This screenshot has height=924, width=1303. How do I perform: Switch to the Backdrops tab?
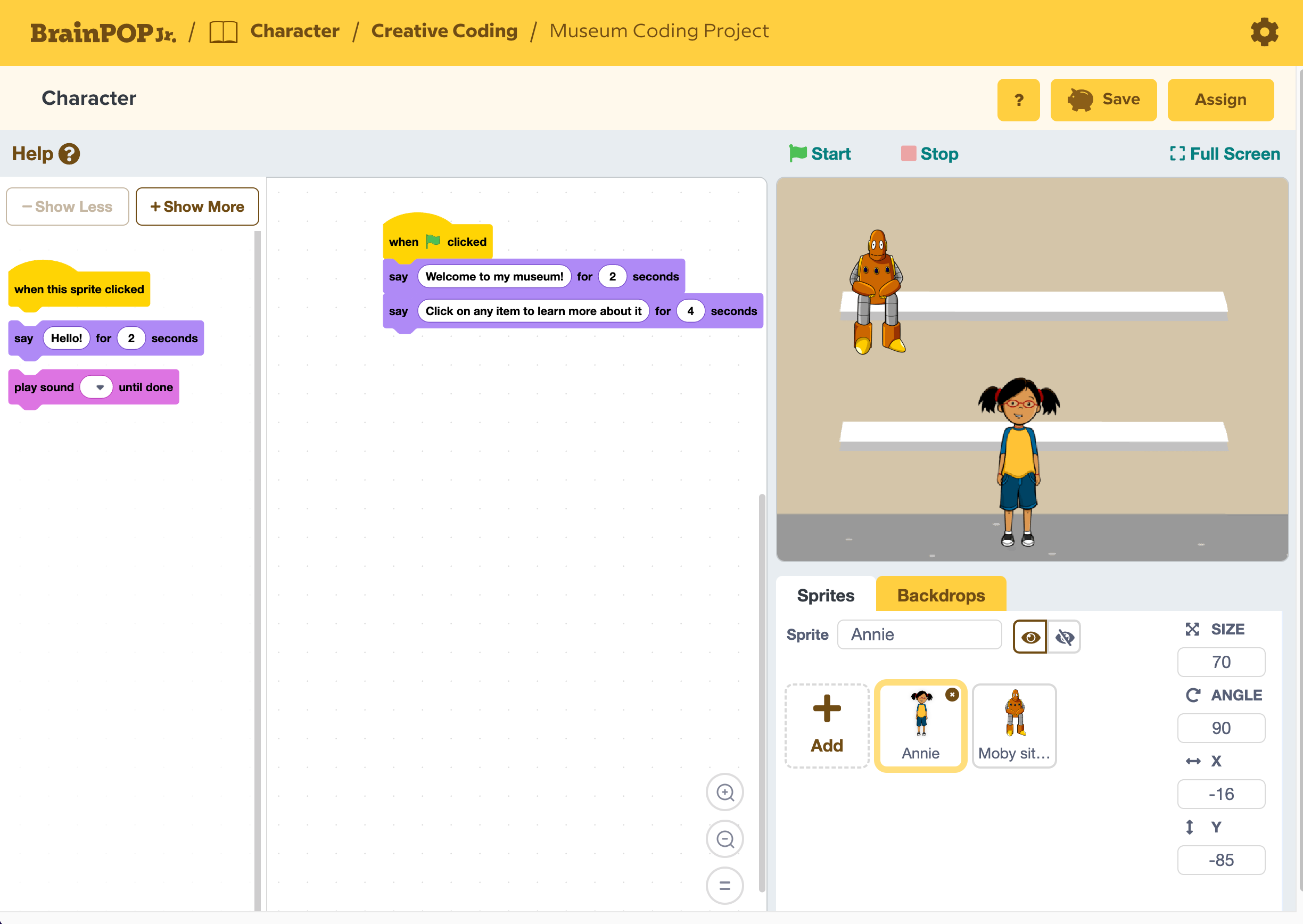941,595
